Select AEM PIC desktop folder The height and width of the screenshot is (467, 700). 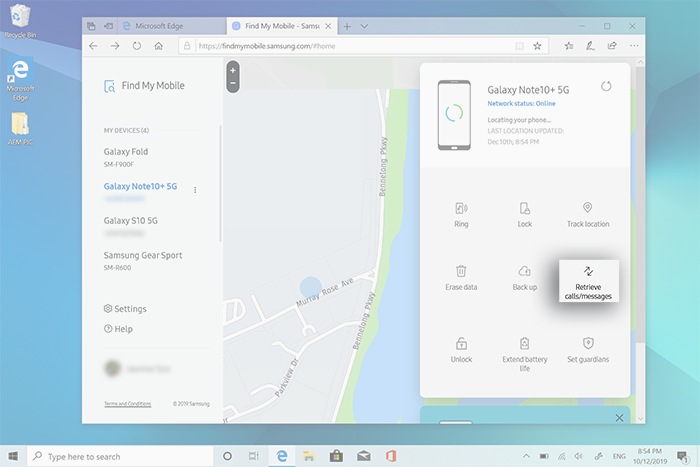[x=20, y=129]
